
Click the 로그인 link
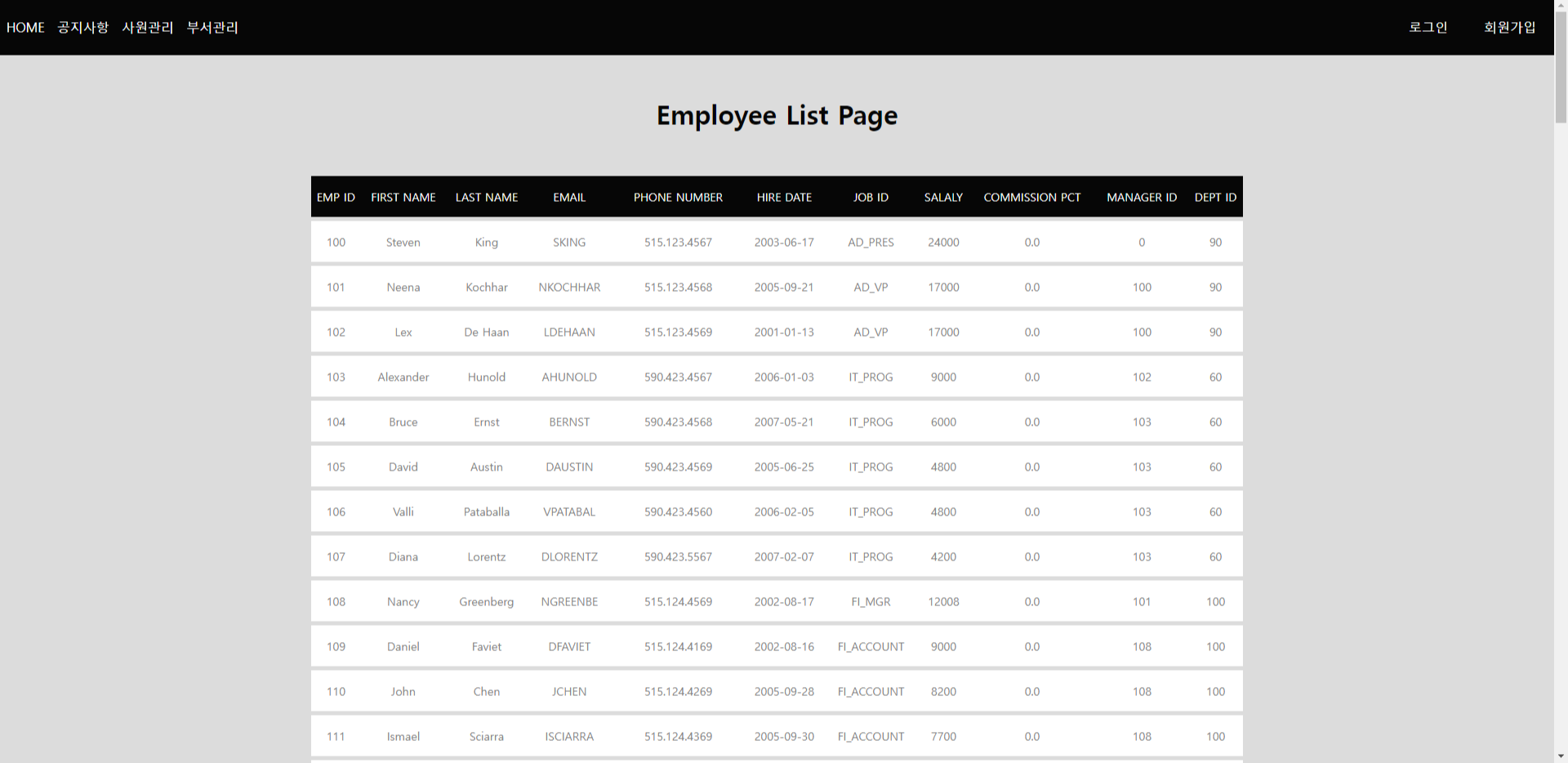pos(1428,27)
